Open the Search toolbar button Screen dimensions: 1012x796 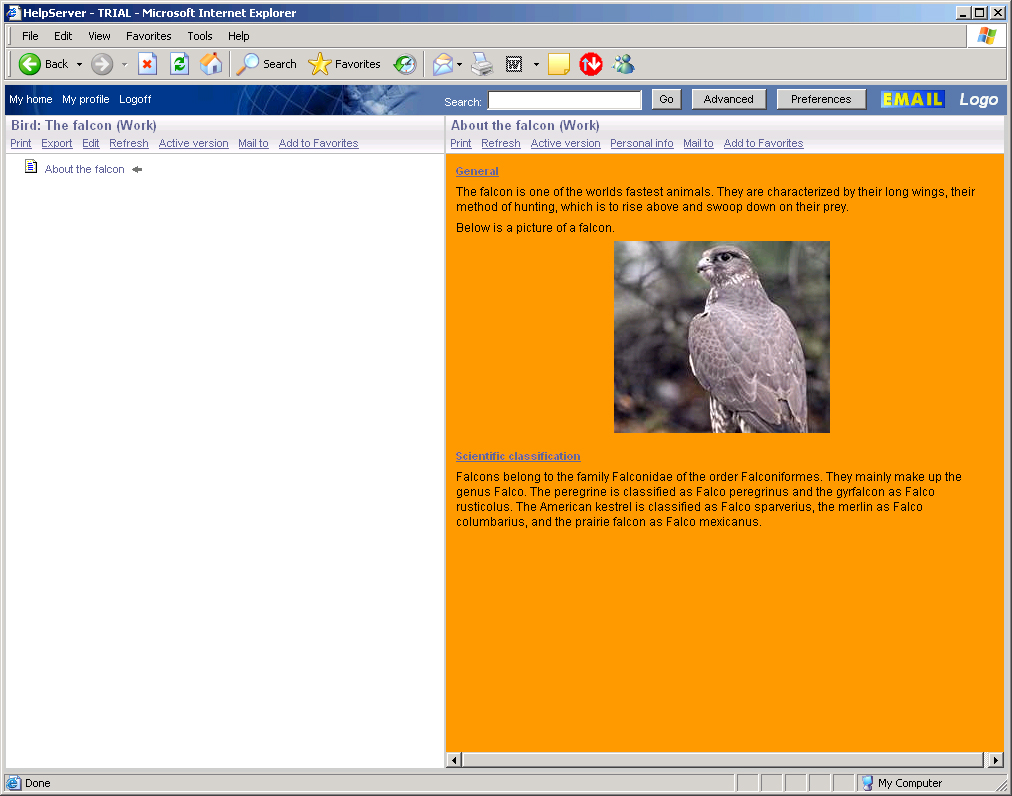coord(267,64)
